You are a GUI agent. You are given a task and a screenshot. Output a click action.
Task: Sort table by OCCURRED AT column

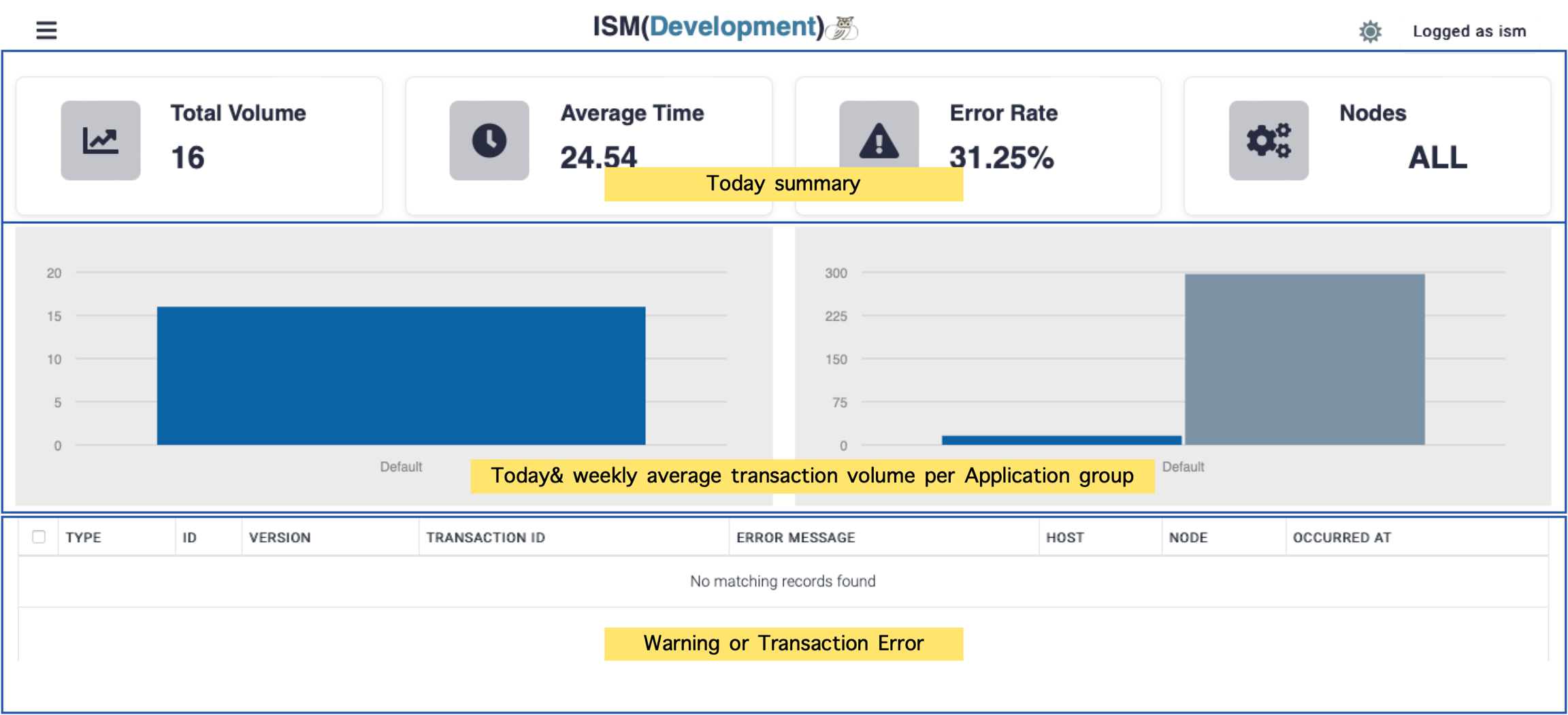point(1341,537)
